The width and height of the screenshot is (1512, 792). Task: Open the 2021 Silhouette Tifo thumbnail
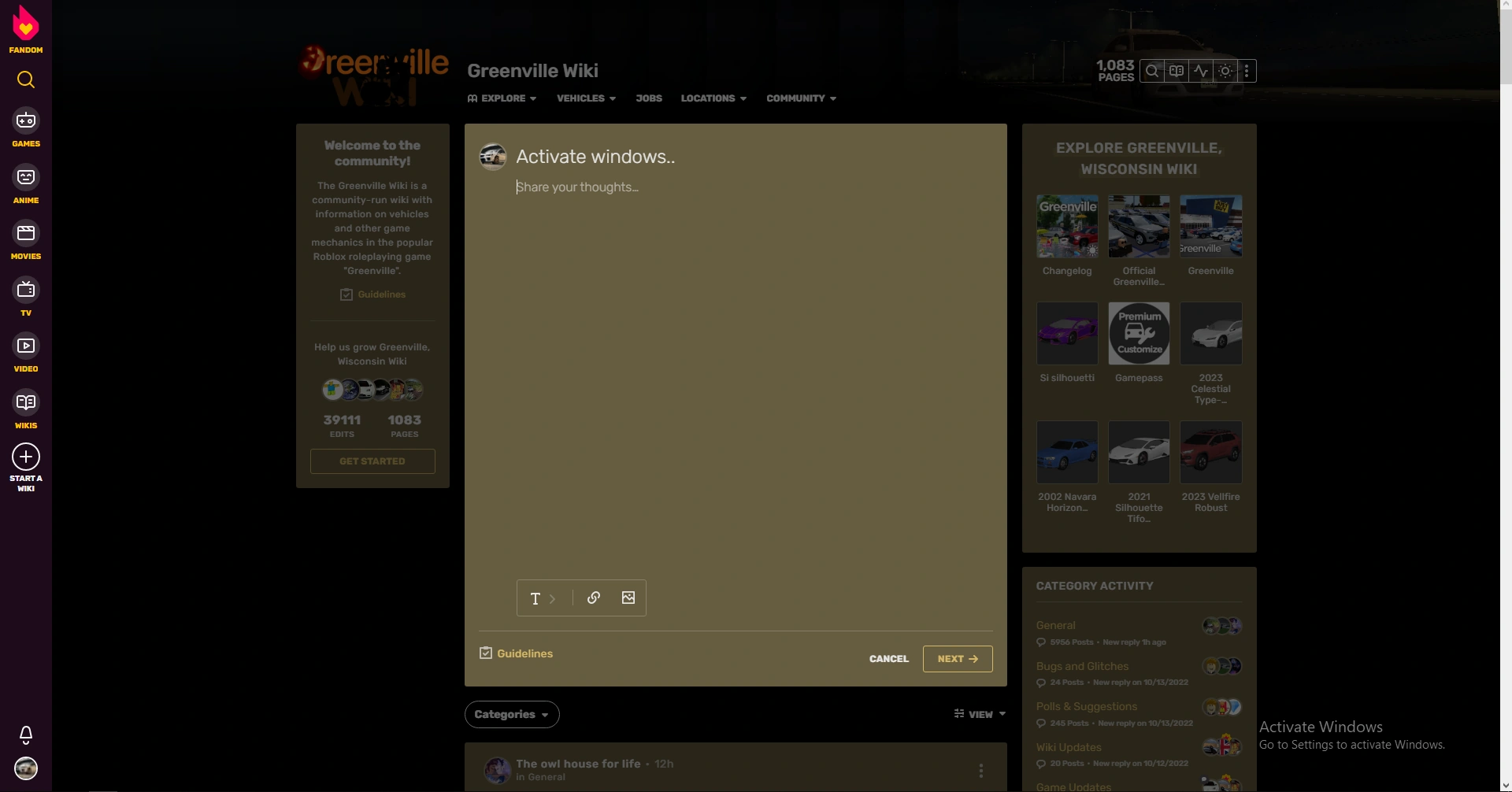1139,452
